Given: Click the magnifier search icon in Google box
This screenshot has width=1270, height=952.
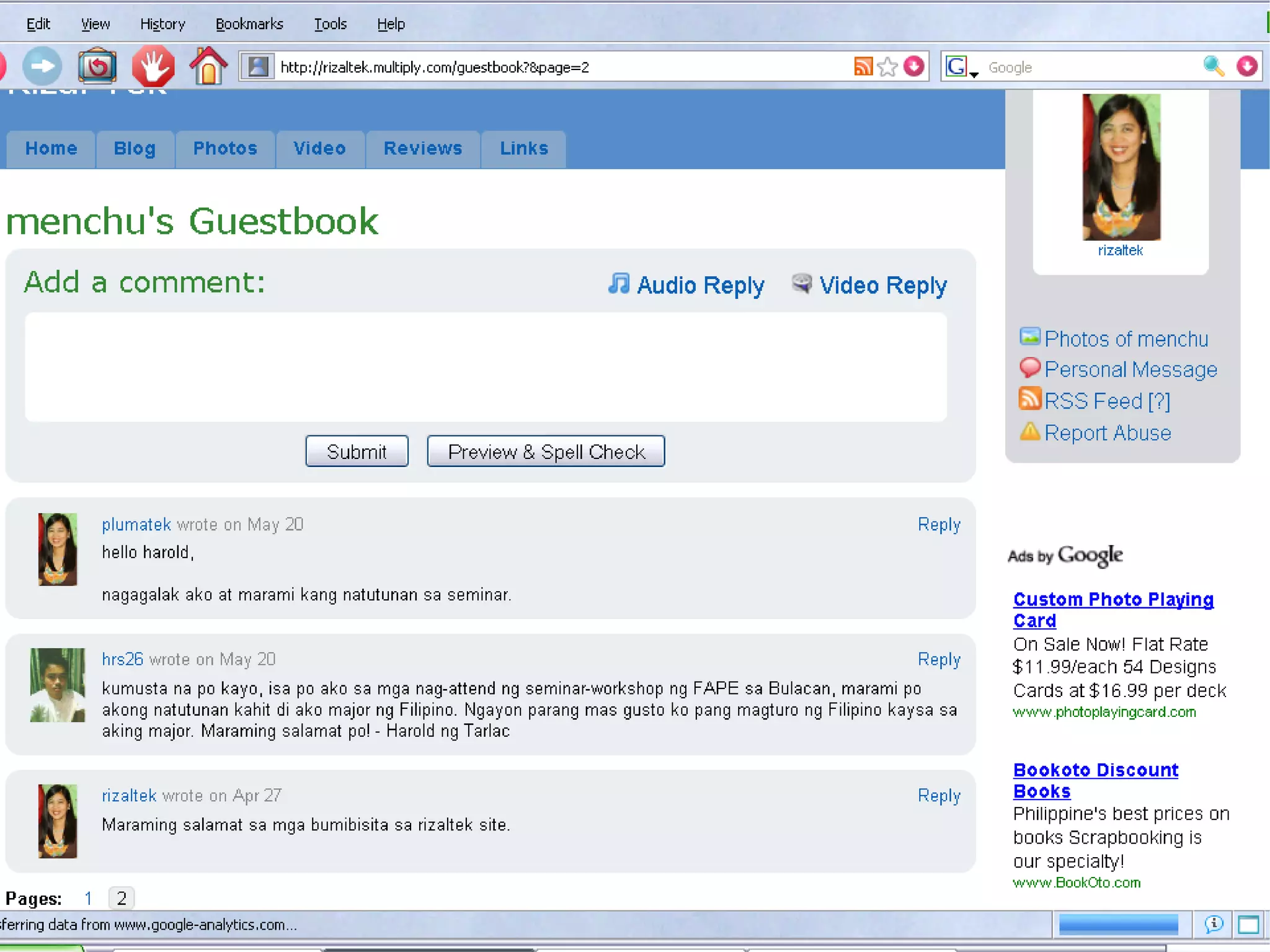Looking at the screenshot, I should point(1214,66).
